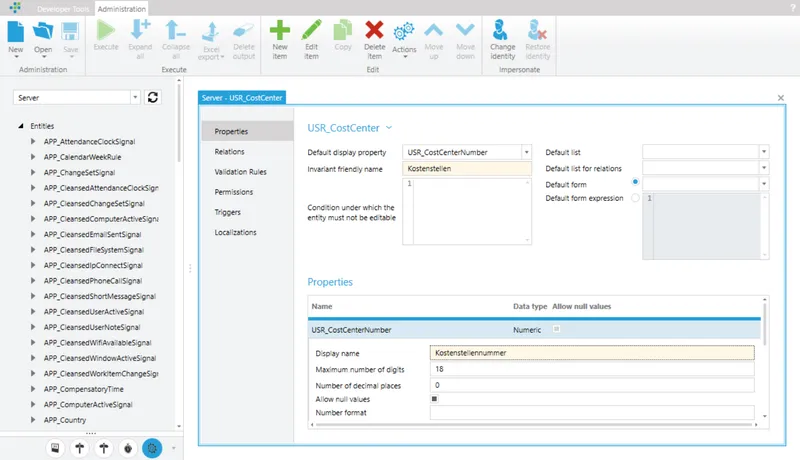Click the New Item green plus icon
This screenshot has width=800, height=460.
[281, 31]
